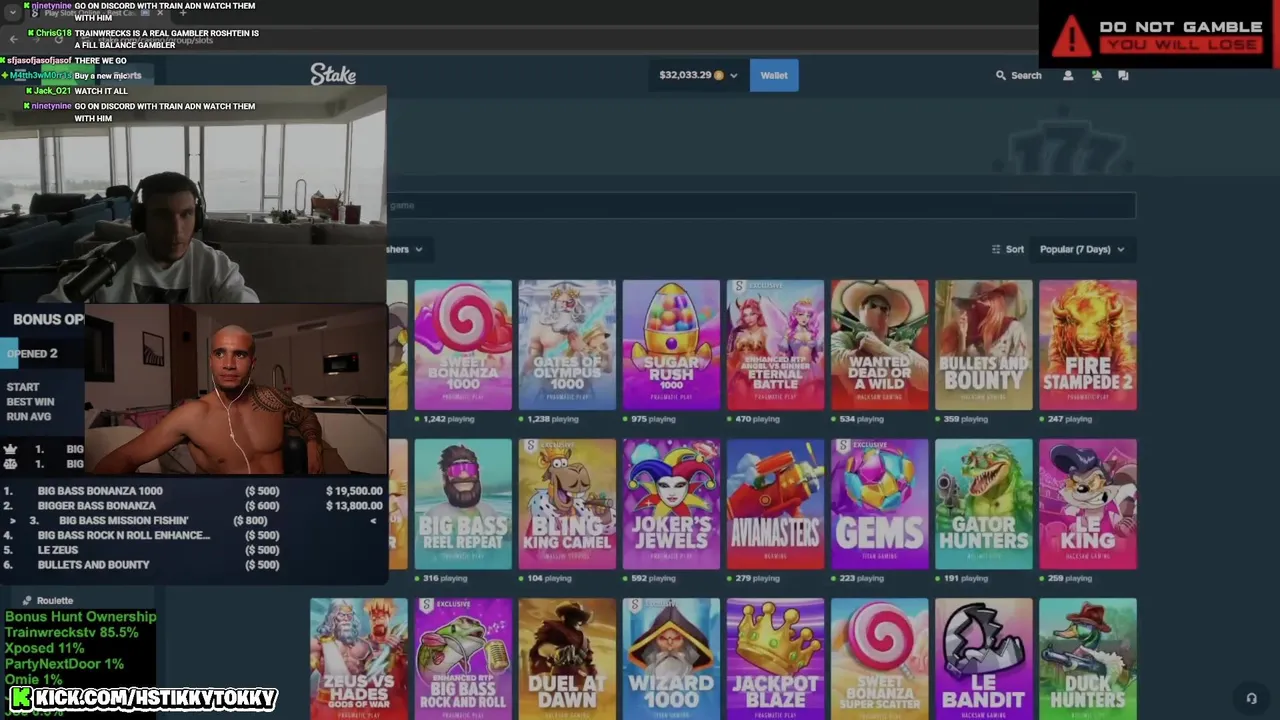Open Big Bass Reel Repeat game
Screen dimensions: 1280x720
point(463,504)
